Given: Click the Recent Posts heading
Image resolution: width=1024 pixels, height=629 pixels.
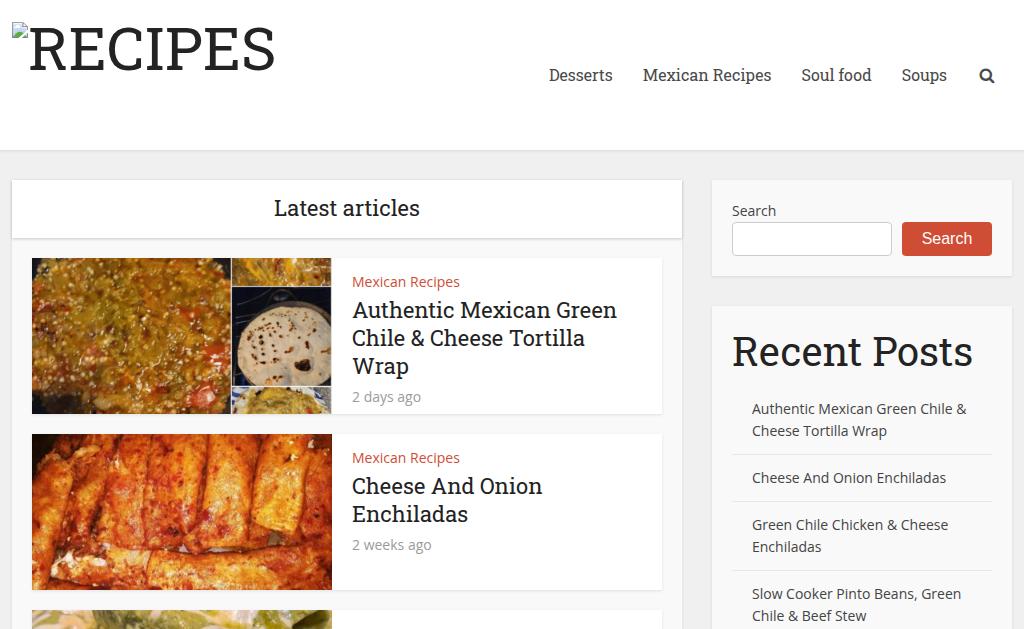Looking at the screenshot, I should pyautogui.click(x=852, y=352).
